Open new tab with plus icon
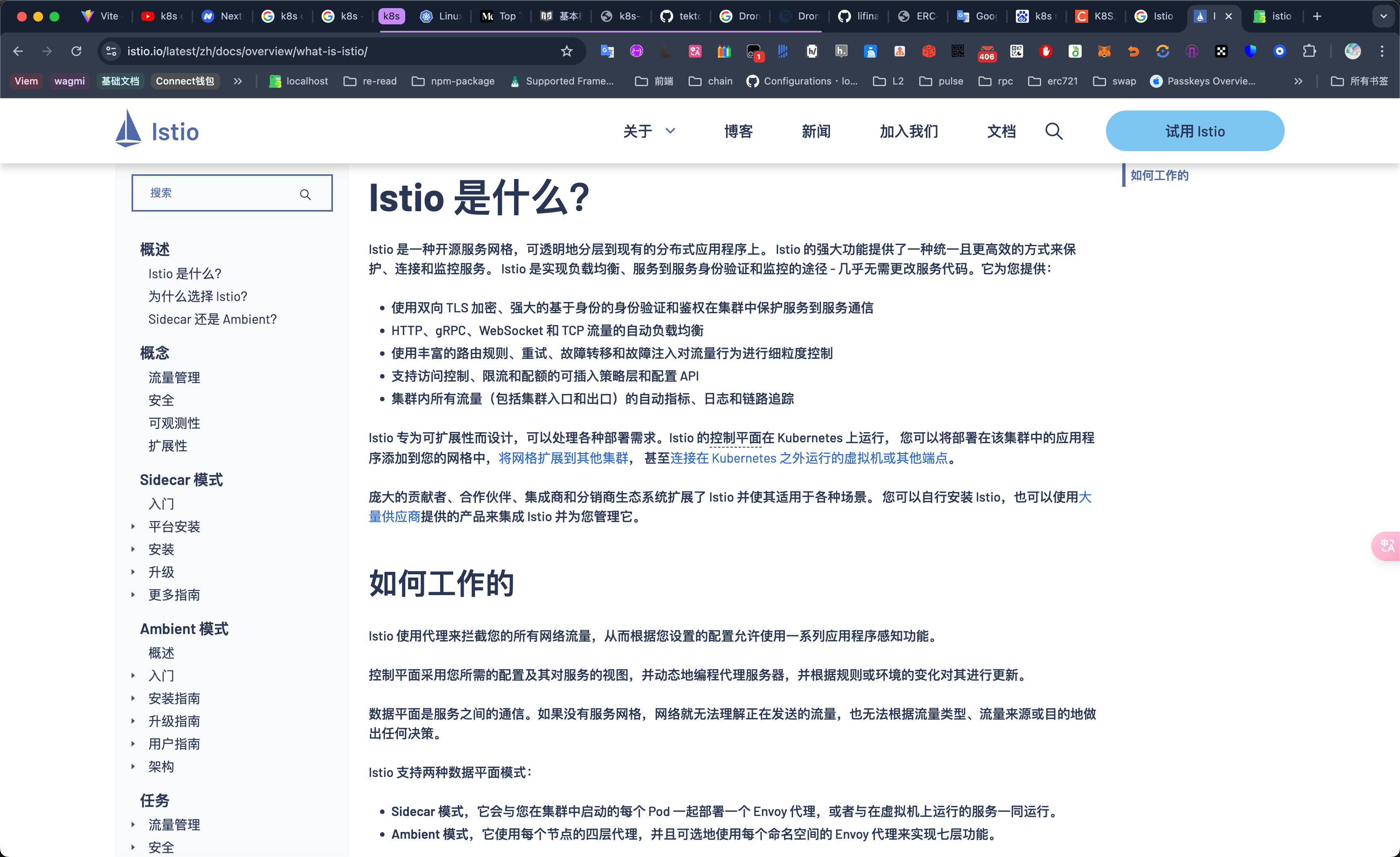 point(1317,16)
